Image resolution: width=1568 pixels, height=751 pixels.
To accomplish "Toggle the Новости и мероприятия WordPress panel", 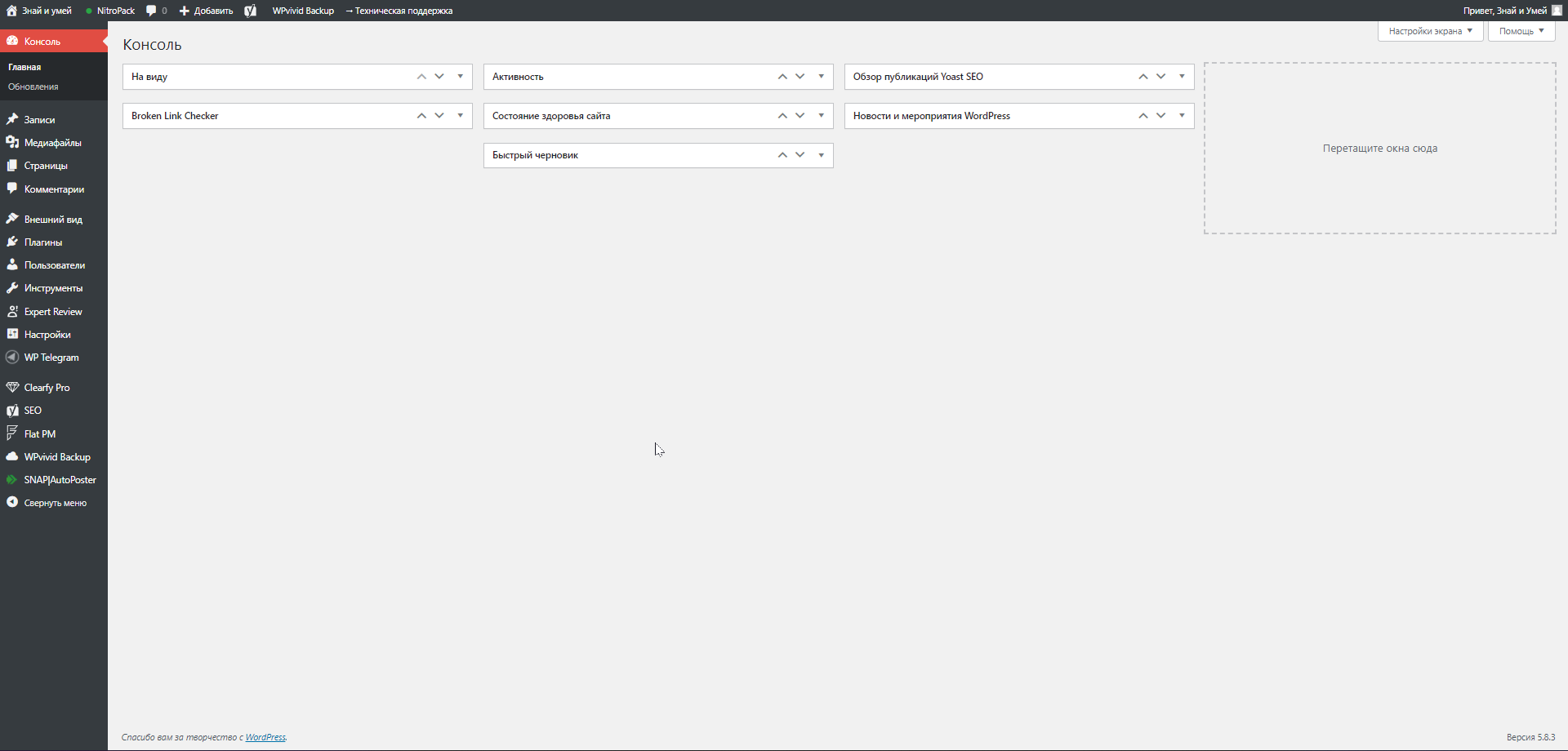I will 1183,116.
